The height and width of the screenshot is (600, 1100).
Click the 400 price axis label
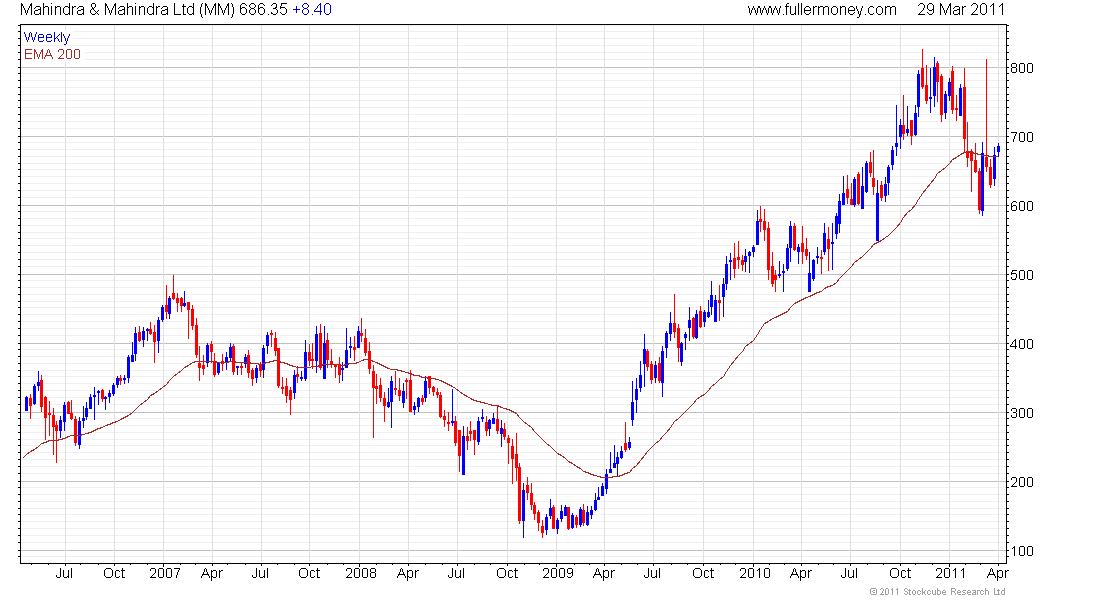[1021, 344]
